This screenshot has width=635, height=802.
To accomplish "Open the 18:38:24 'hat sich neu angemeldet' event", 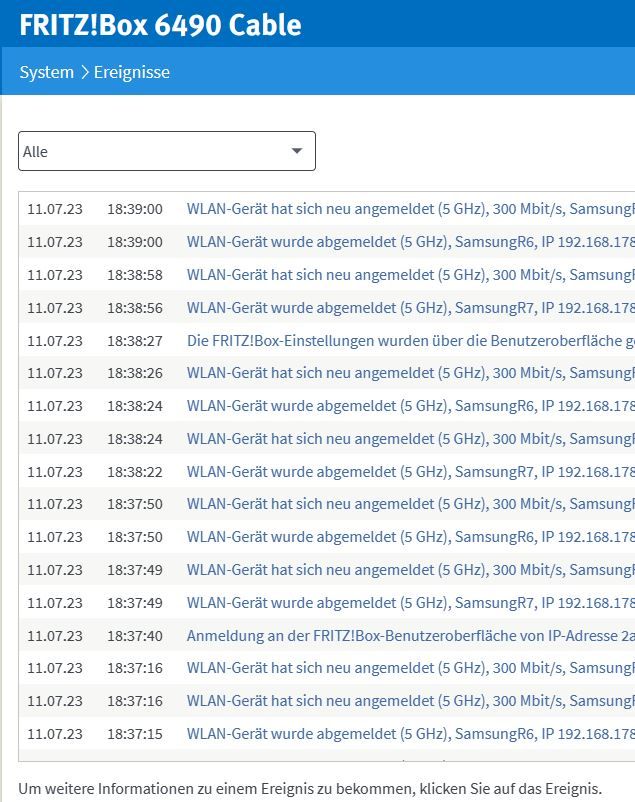I will 410,439.
